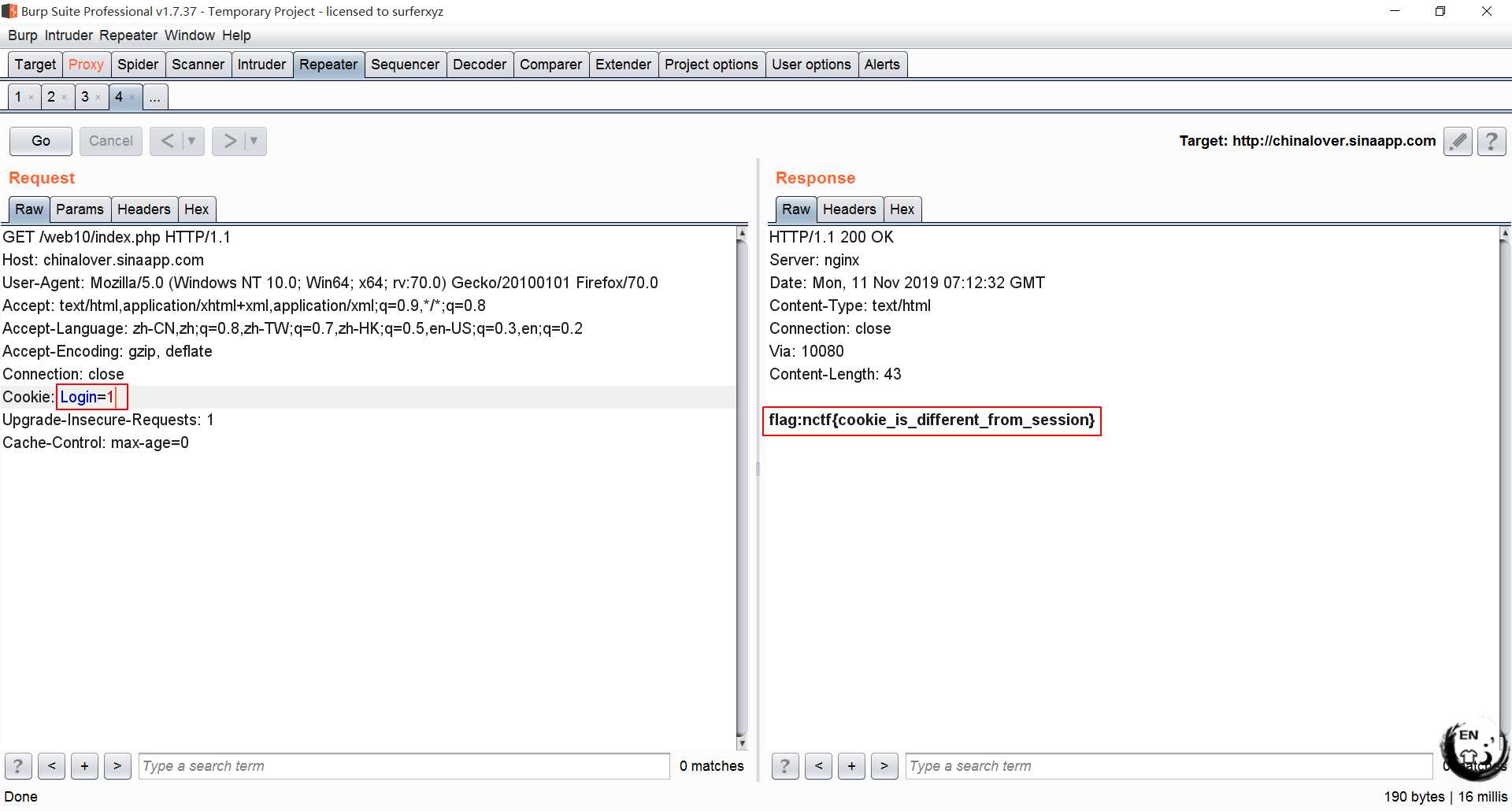
Task: Switch to the Scanner tab
Action: tap(198, 65)
